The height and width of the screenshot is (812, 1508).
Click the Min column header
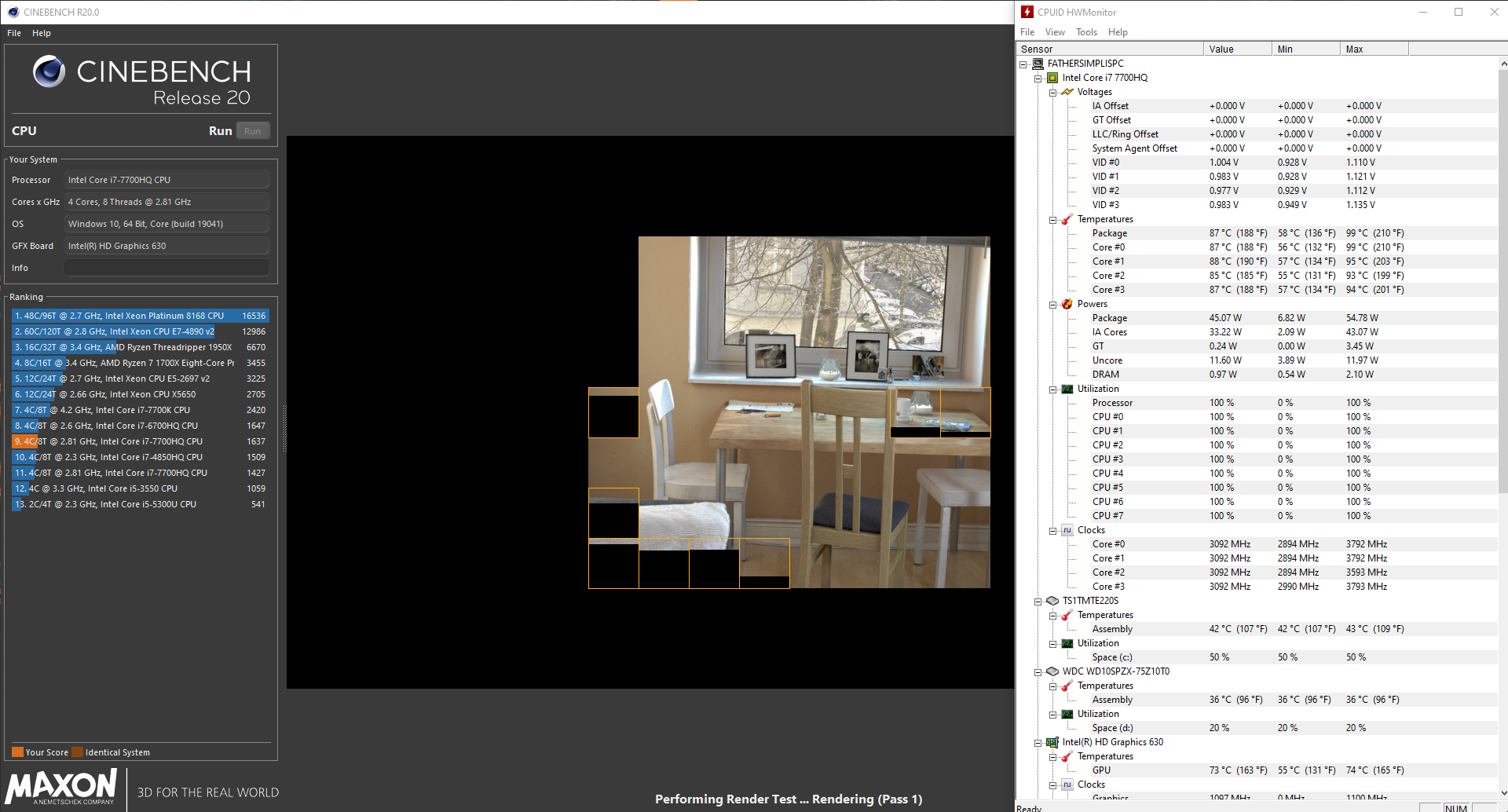pyautogui.click(x=1306, y=49)
